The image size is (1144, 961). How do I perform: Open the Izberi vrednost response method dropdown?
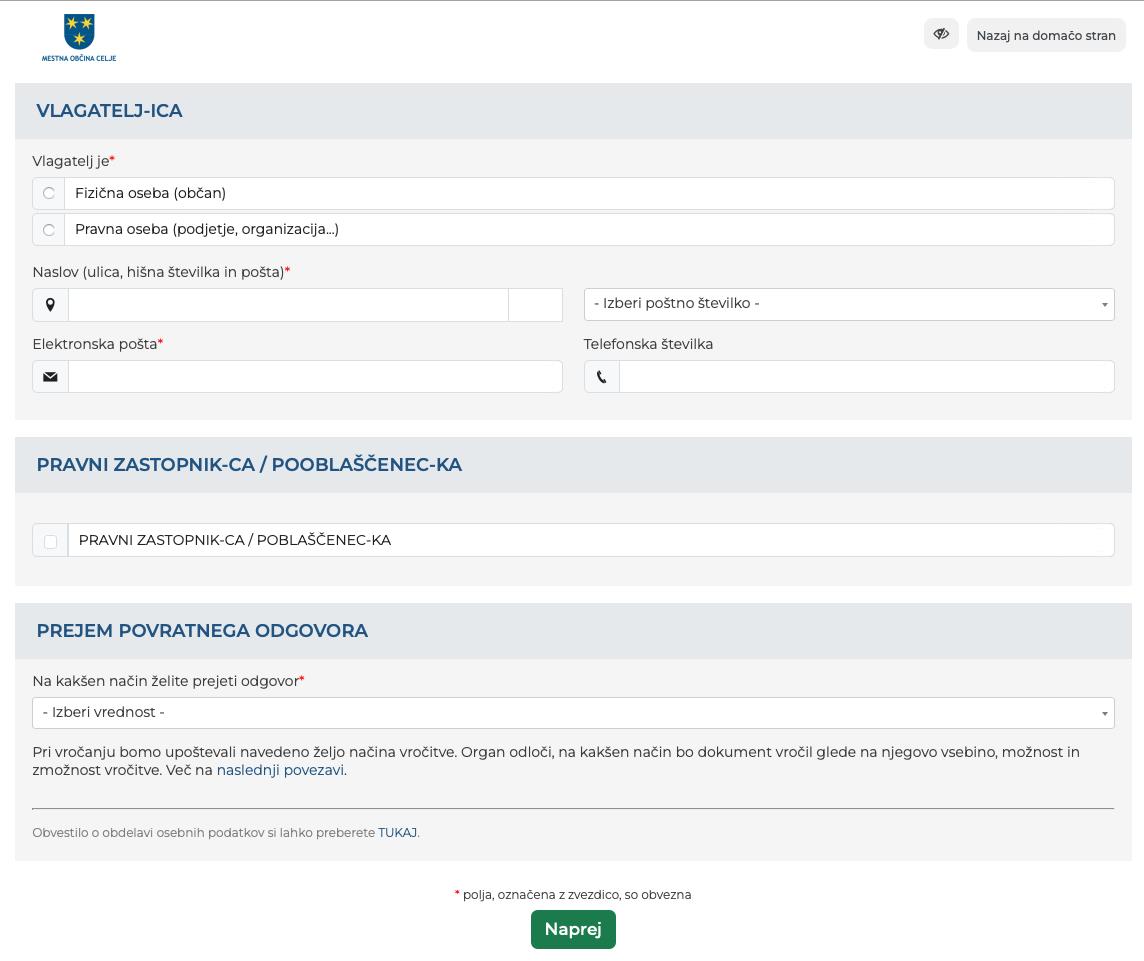click(x=573, y=713)
